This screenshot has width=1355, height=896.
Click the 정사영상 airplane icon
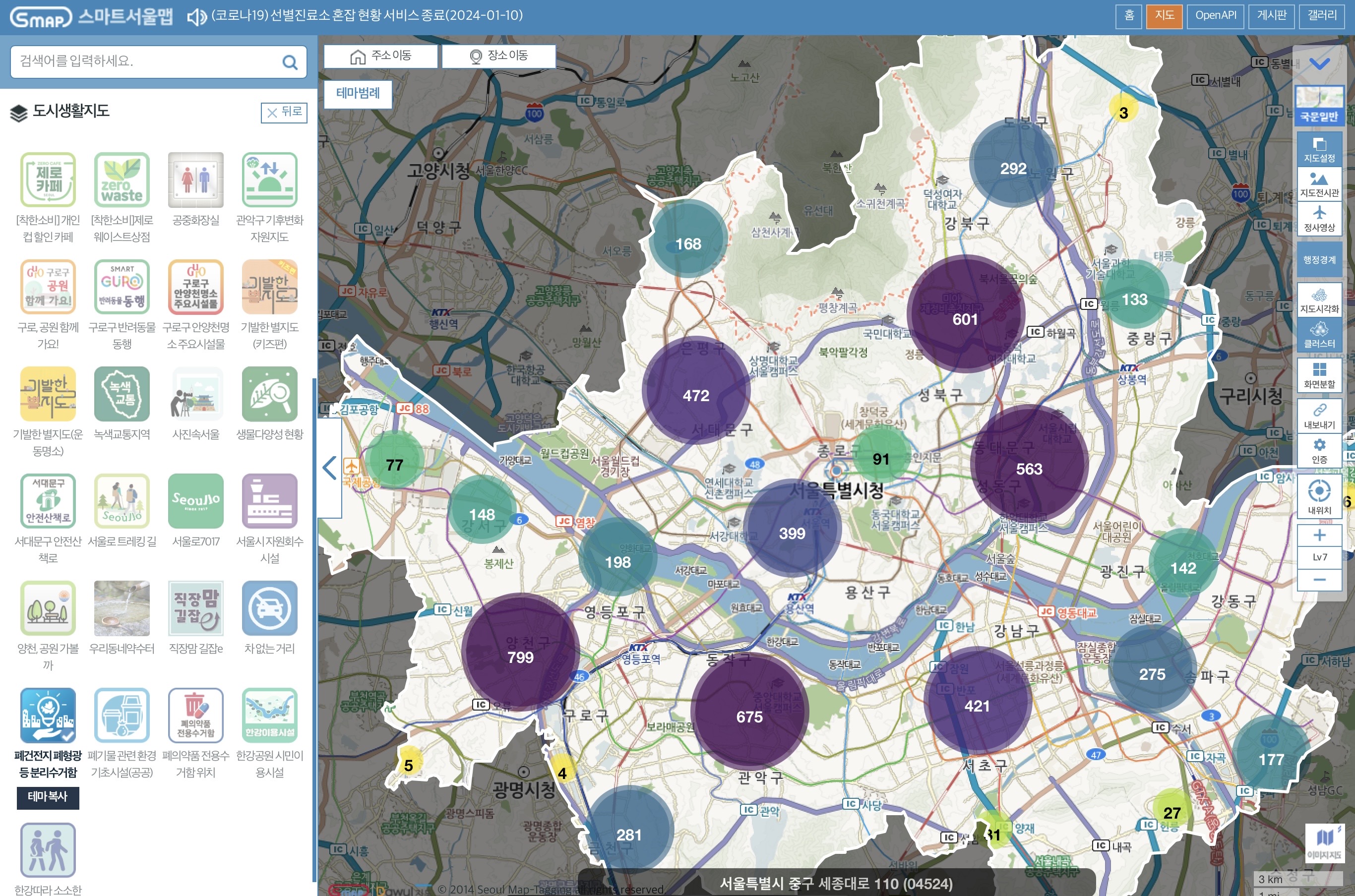[1319, 218]
